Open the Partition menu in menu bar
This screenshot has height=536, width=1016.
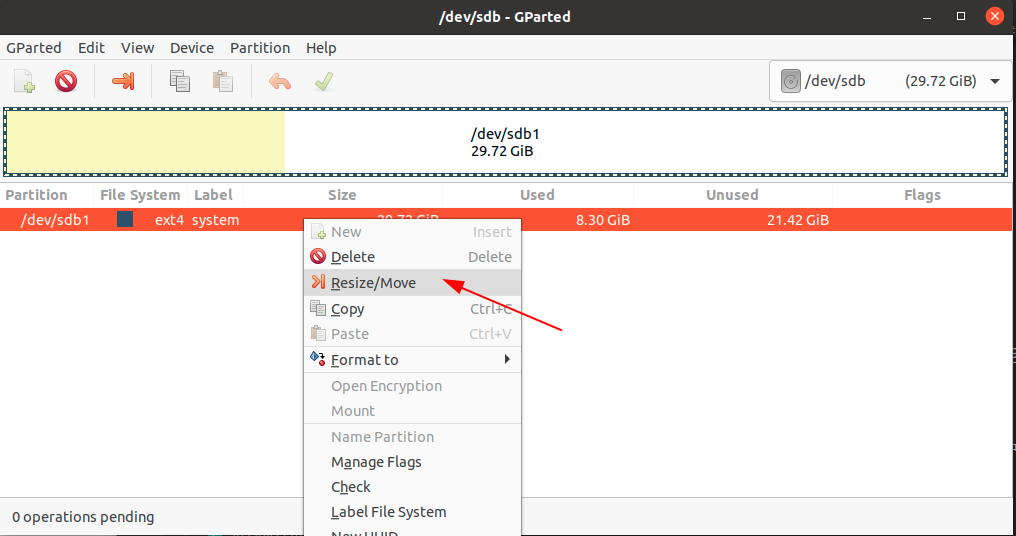pos(260,48)
